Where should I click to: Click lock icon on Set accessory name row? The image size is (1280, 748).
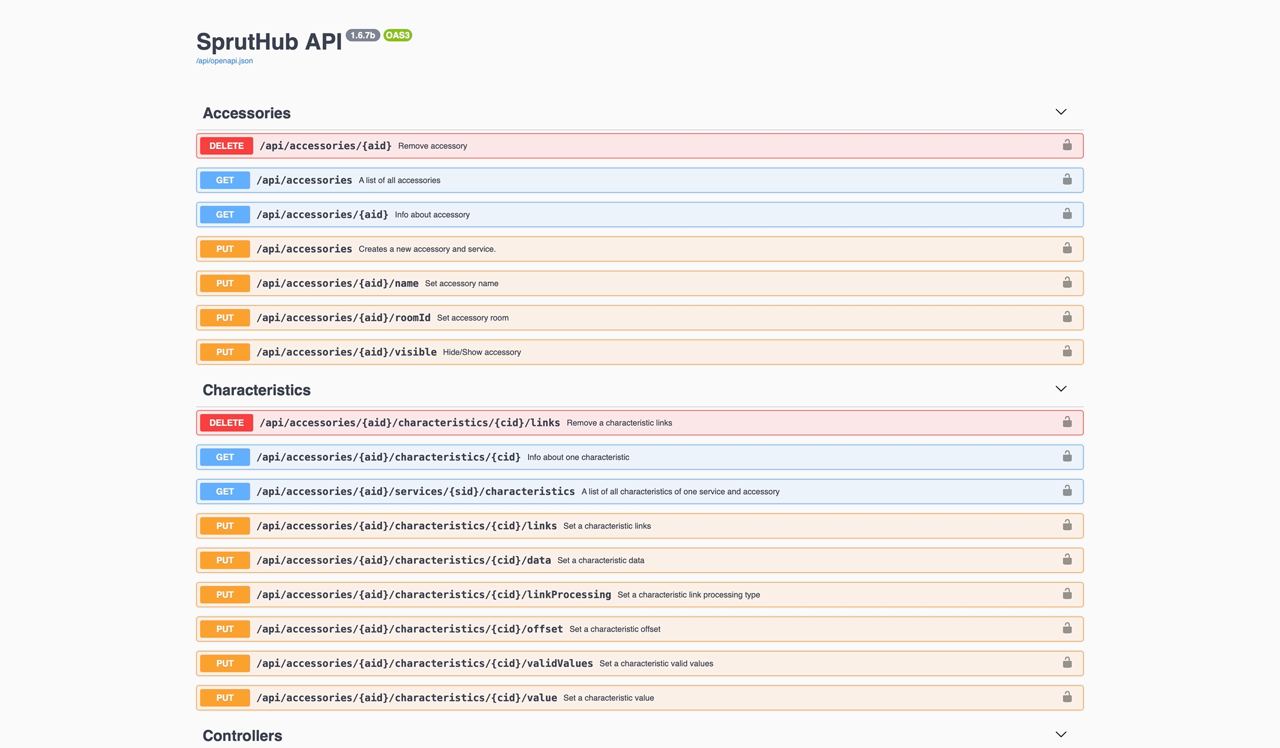pos(1067,282)
